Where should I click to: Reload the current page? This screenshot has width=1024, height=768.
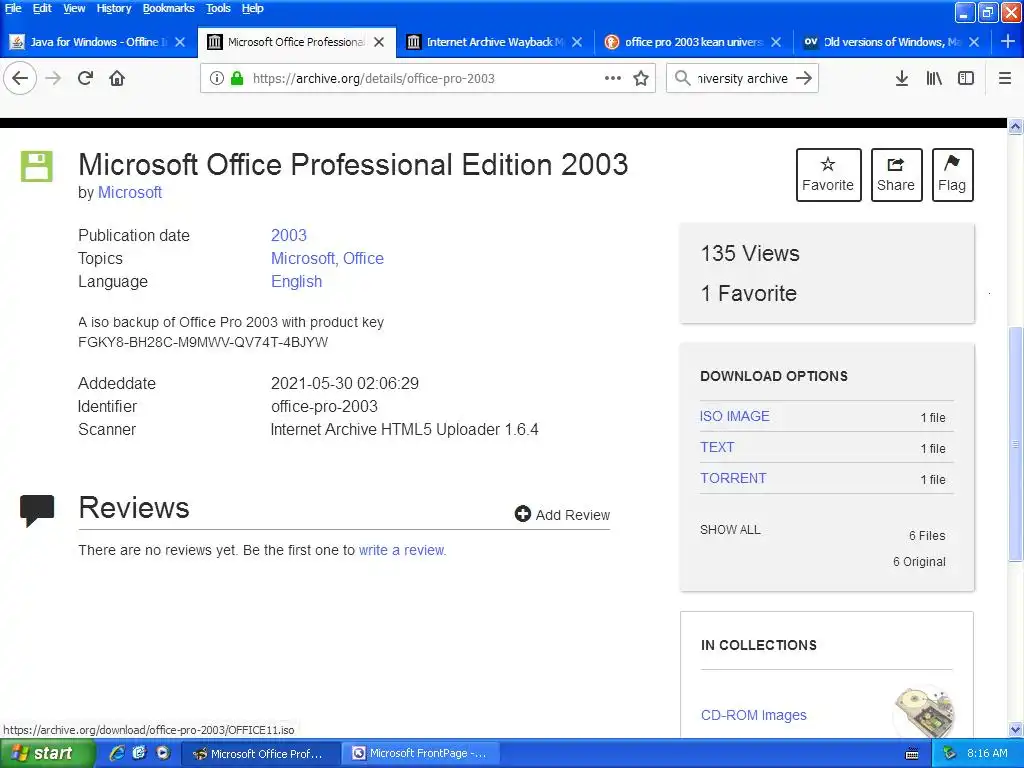click(85, 78)
